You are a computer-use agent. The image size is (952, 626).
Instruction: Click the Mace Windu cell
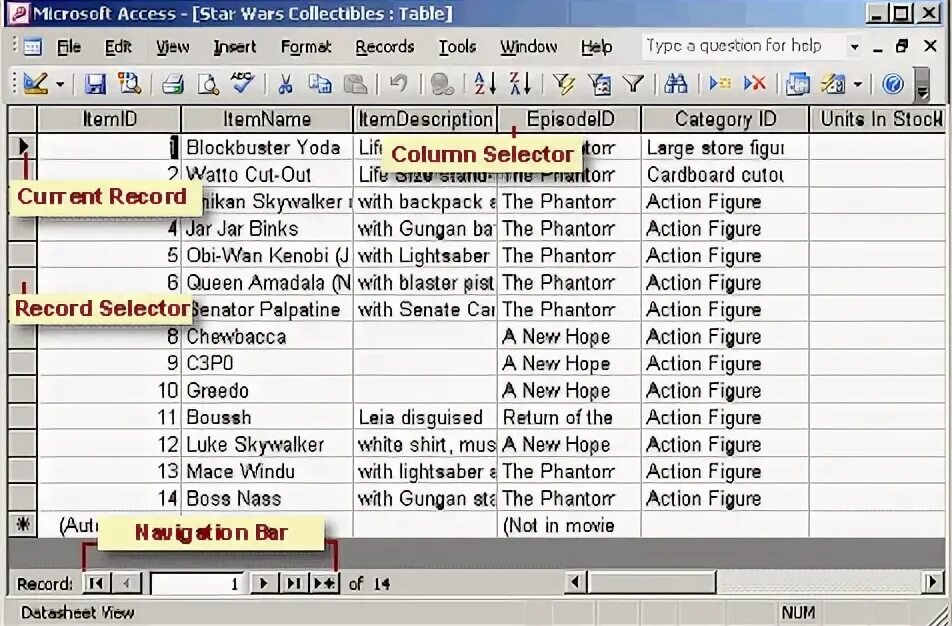[x=267, y=471]
